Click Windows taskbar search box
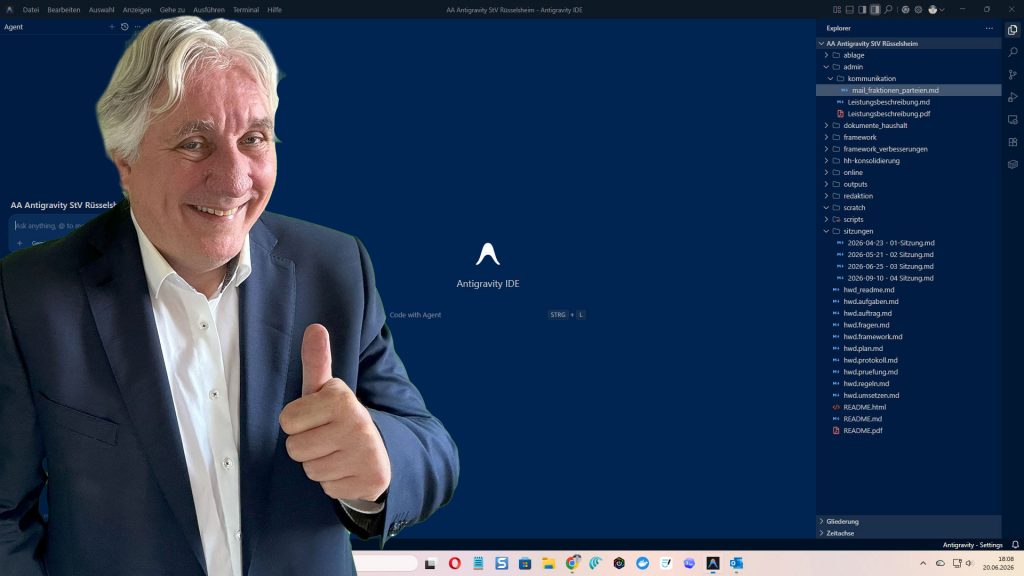1024x576 pixels. coord(385,563)
